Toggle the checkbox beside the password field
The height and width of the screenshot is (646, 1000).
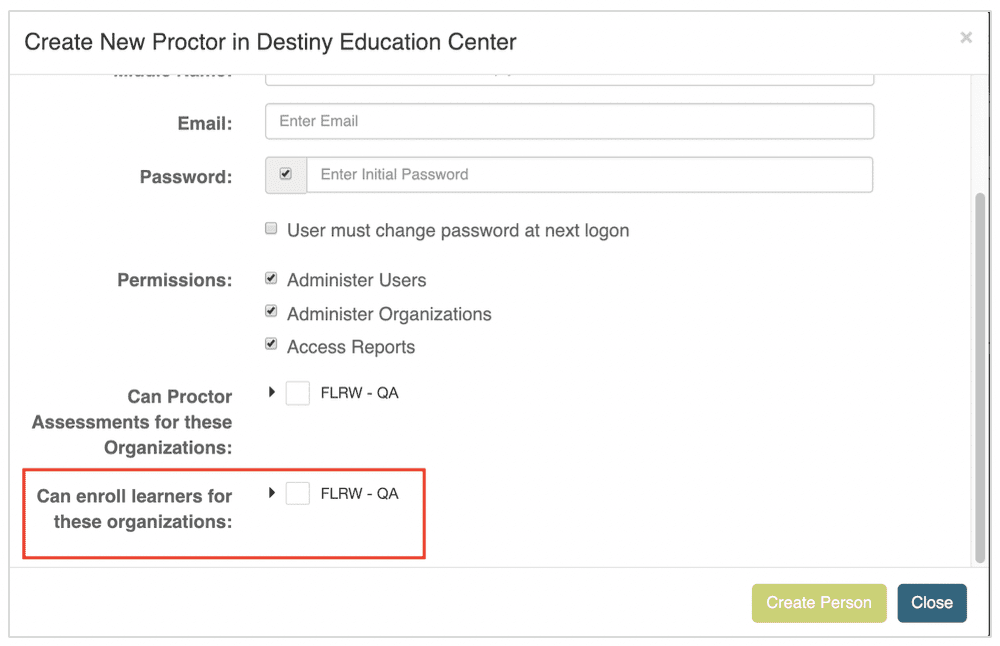[x=286, y=174]
